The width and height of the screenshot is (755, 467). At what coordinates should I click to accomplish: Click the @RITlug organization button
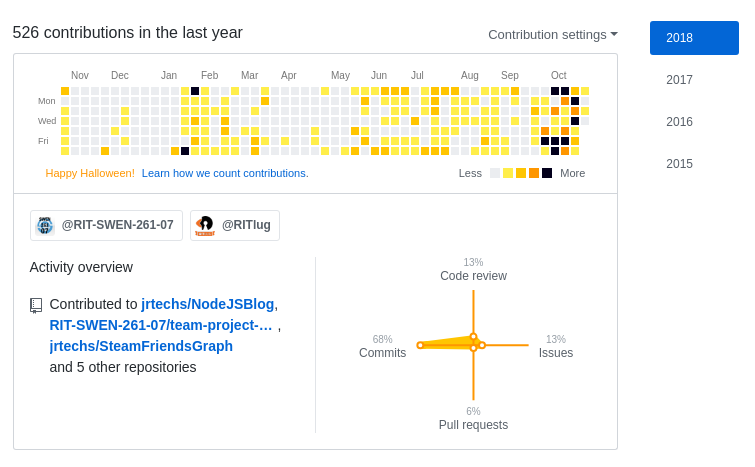point(235,226)
